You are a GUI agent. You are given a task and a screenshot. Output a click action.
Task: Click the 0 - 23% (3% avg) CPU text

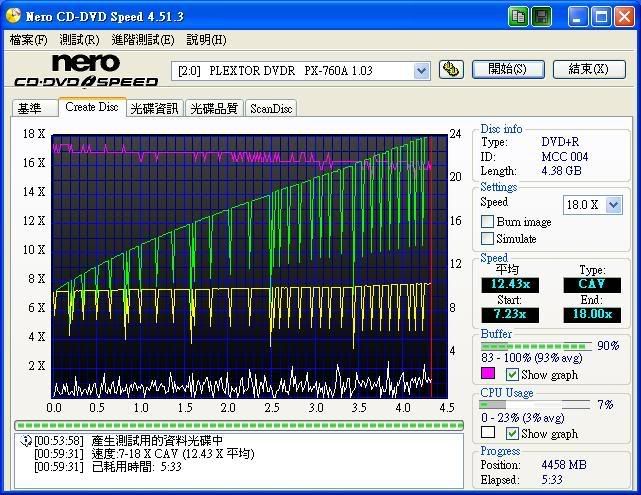click(x=523, y=418)
